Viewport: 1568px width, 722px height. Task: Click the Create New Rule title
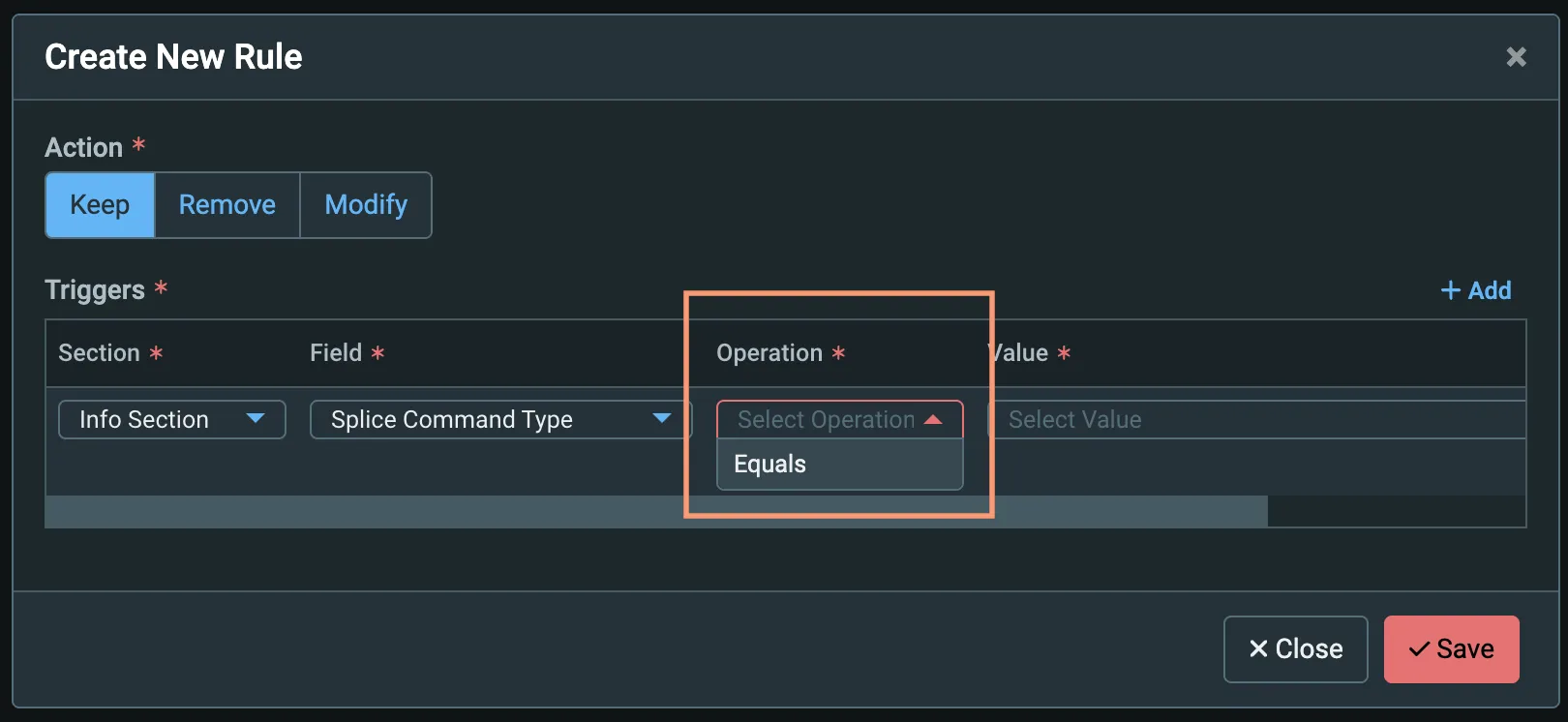pos(173,57)
